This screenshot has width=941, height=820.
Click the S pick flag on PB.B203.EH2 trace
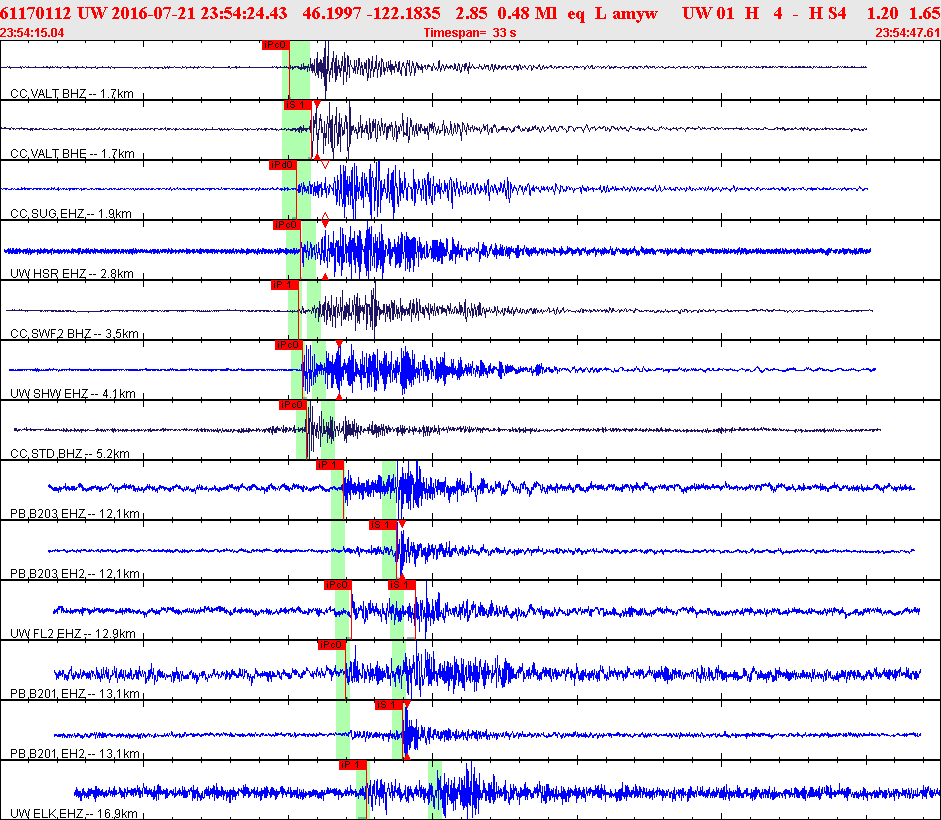(x=383, y=525)
